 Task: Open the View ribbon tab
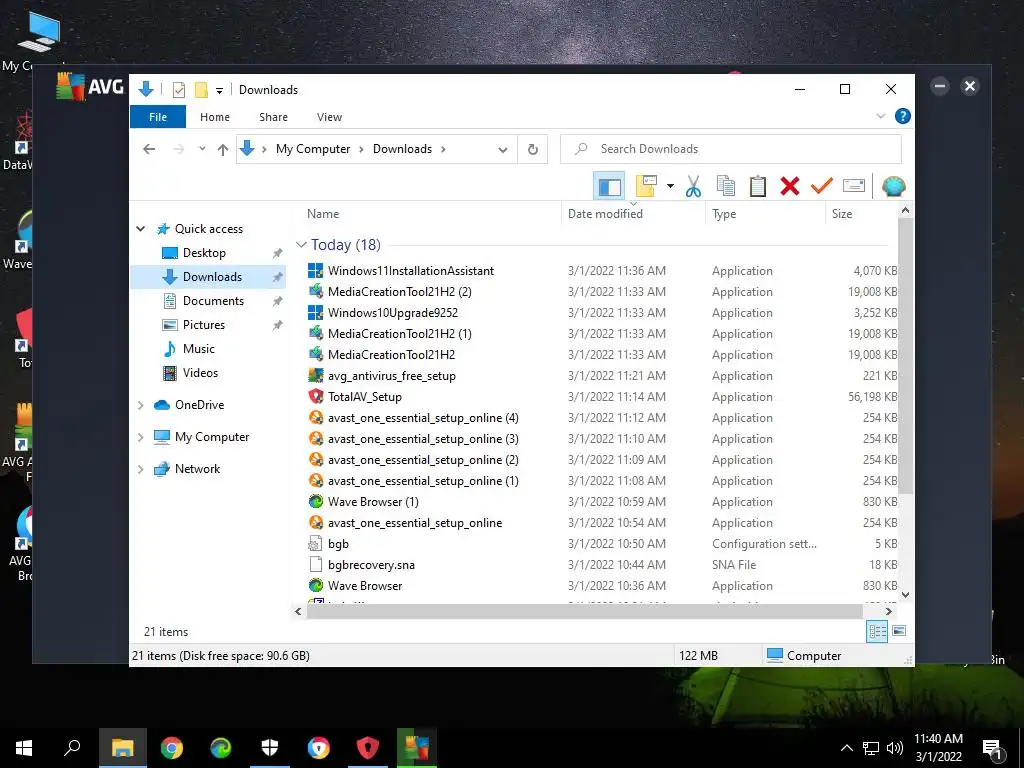(329, 117)
